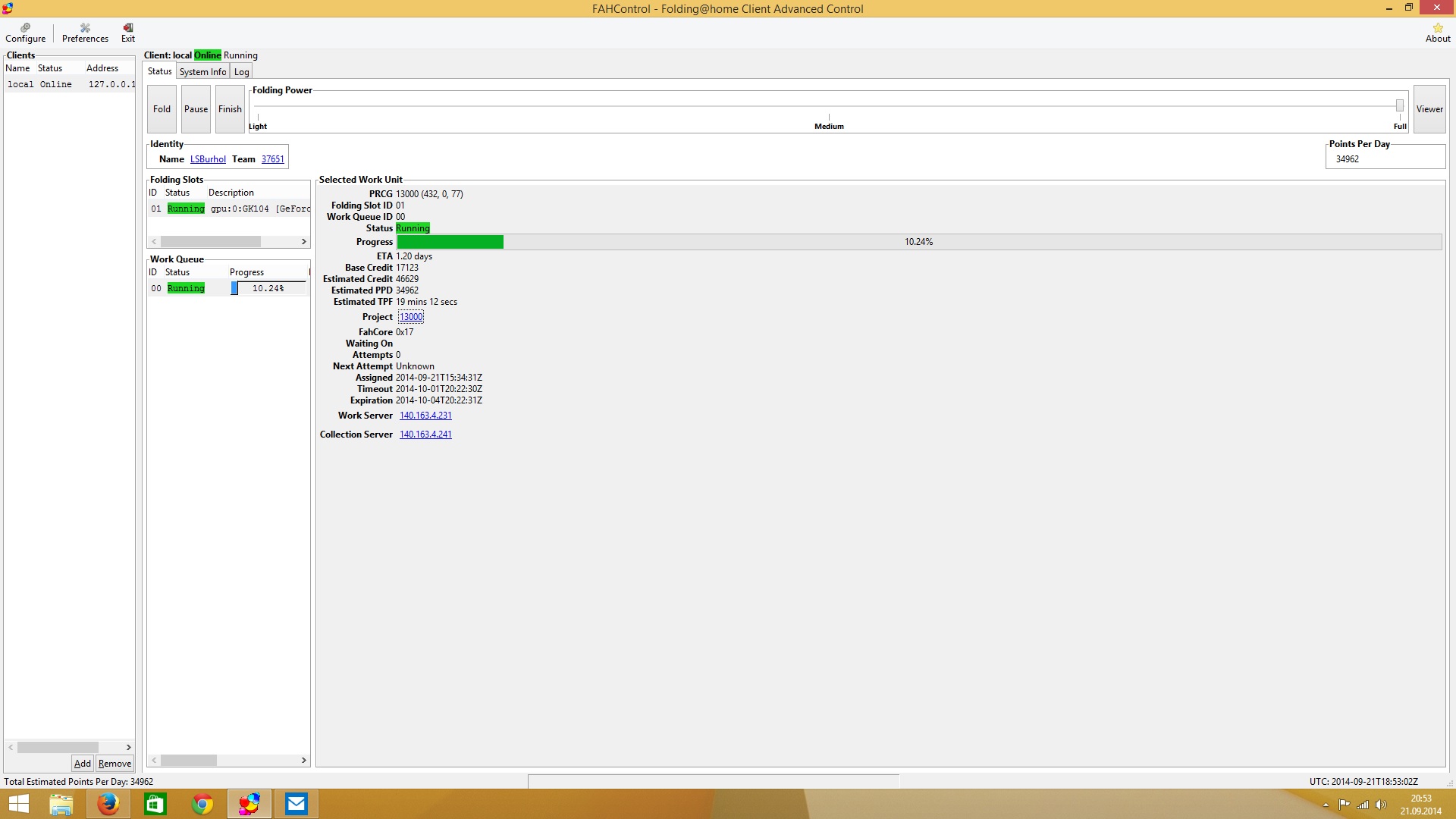Click Work Queue scrollbar right arrow

tap(304, 760)
